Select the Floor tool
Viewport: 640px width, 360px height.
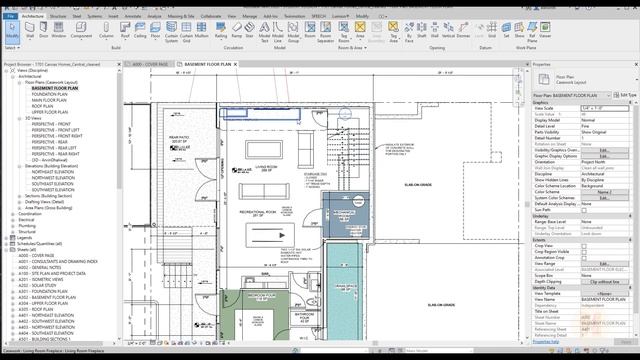[155, 31]
